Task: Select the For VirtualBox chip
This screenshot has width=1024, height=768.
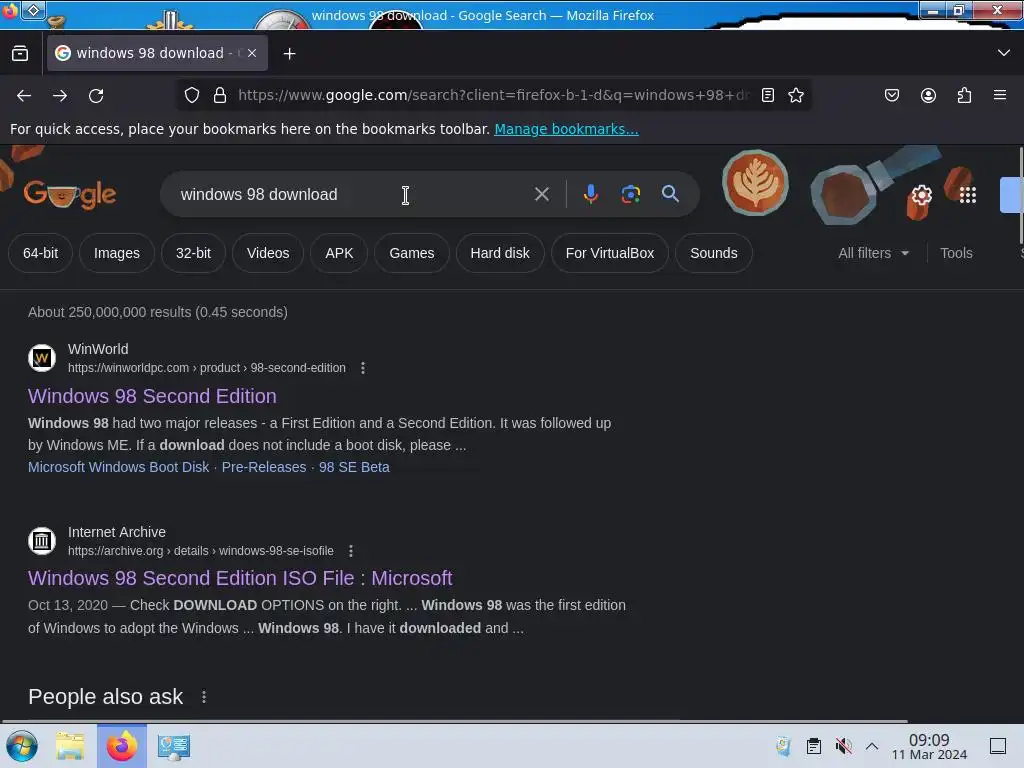Action: pos(609,253)
